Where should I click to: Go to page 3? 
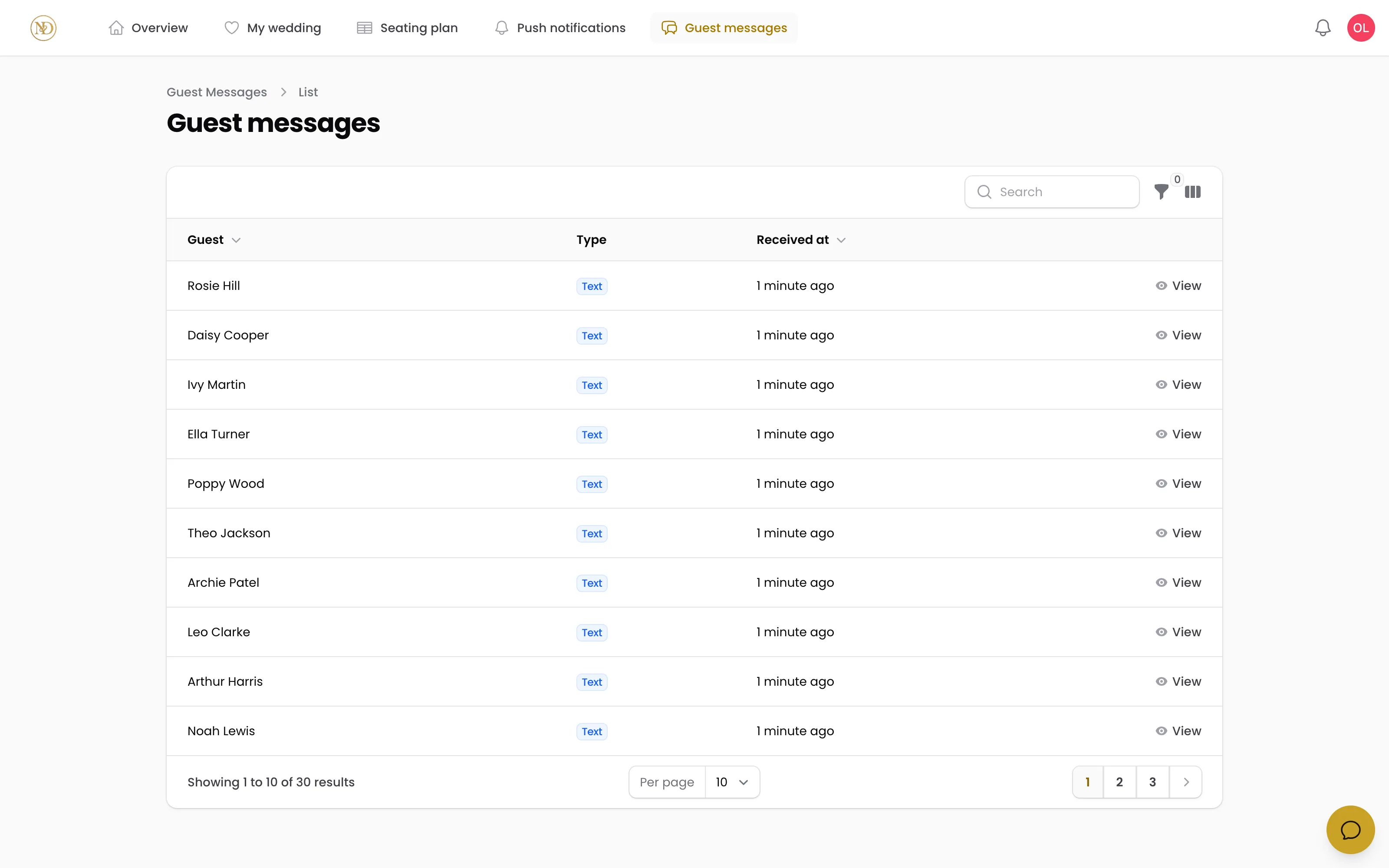click(x=1152, y=782)
